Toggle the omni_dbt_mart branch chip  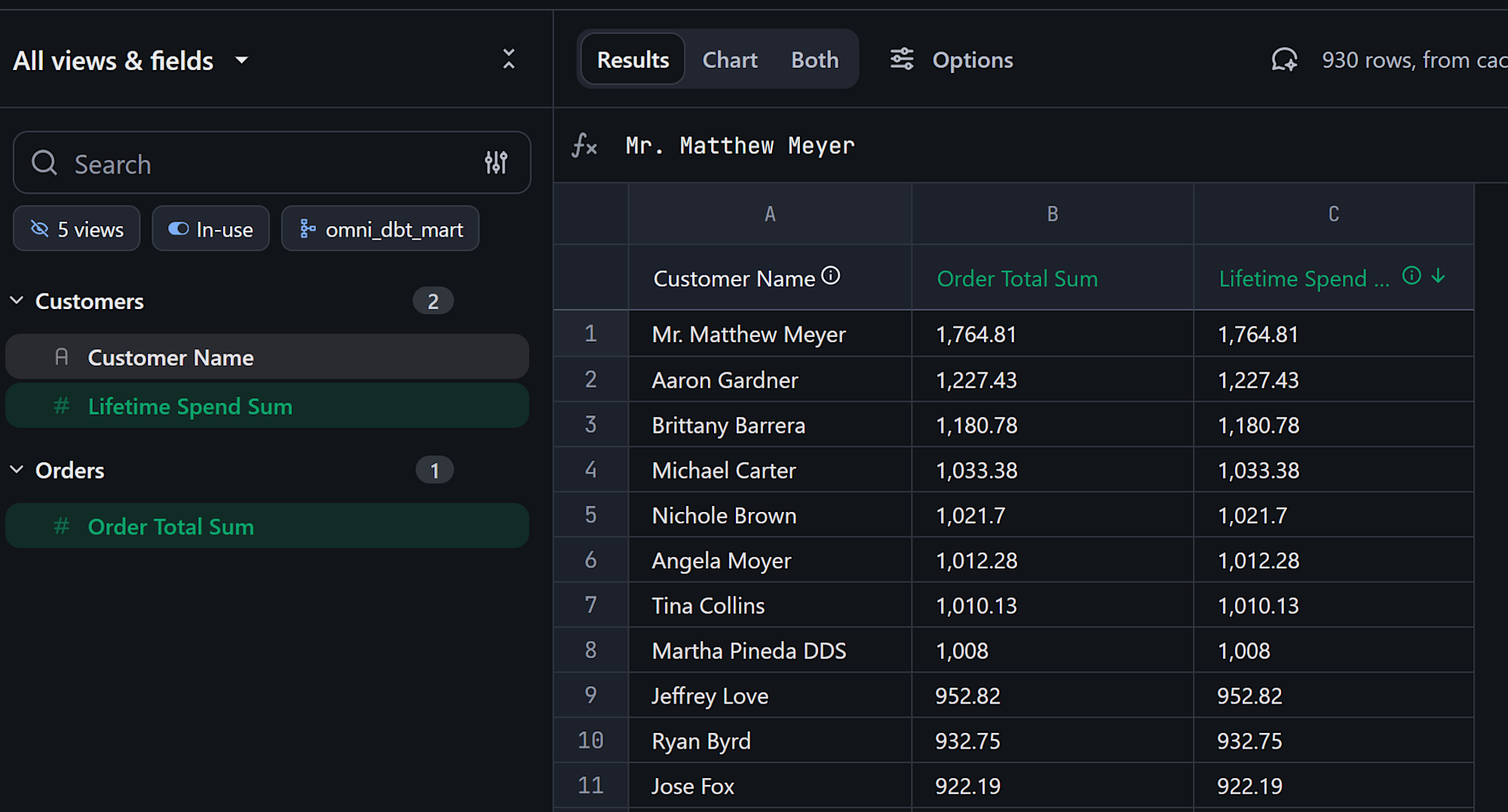pyautogui.click(x=380, y=229)
